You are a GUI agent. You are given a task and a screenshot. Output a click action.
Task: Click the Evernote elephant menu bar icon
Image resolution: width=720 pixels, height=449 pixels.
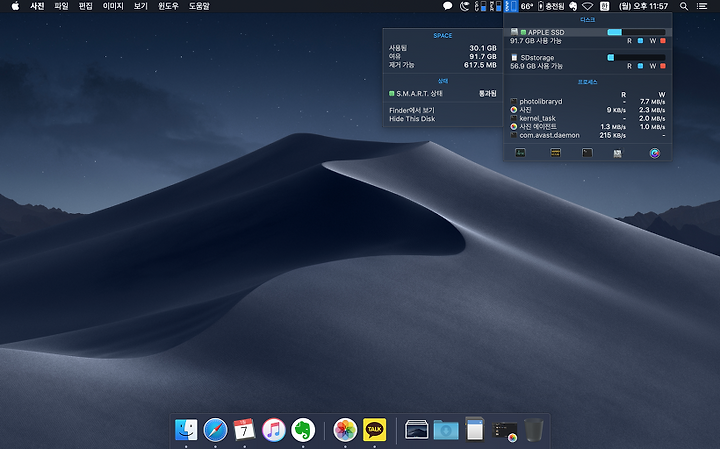click(x=573, y=6)
